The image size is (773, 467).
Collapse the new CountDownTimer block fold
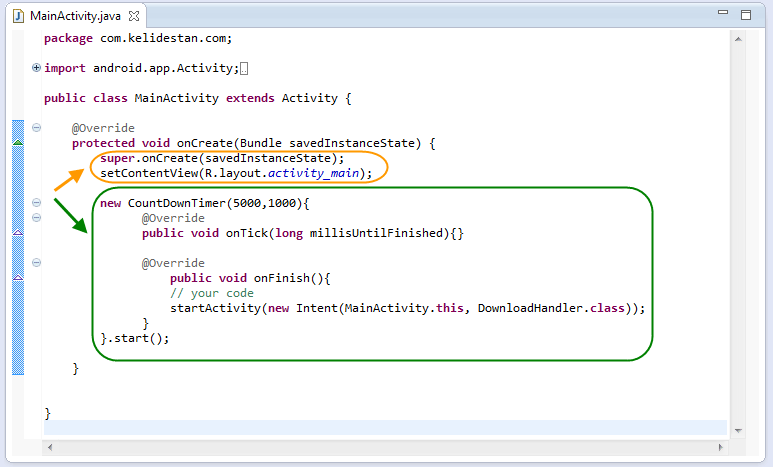point(36,203)
